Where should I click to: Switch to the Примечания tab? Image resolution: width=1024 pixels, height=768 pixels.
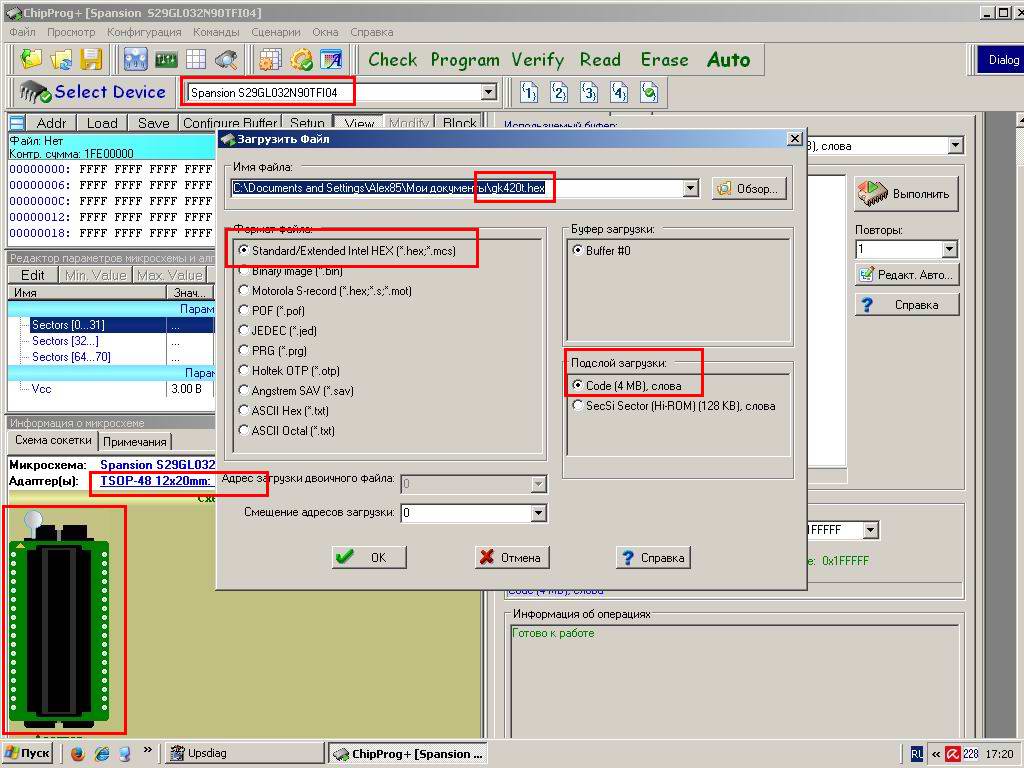click(135, 442)
